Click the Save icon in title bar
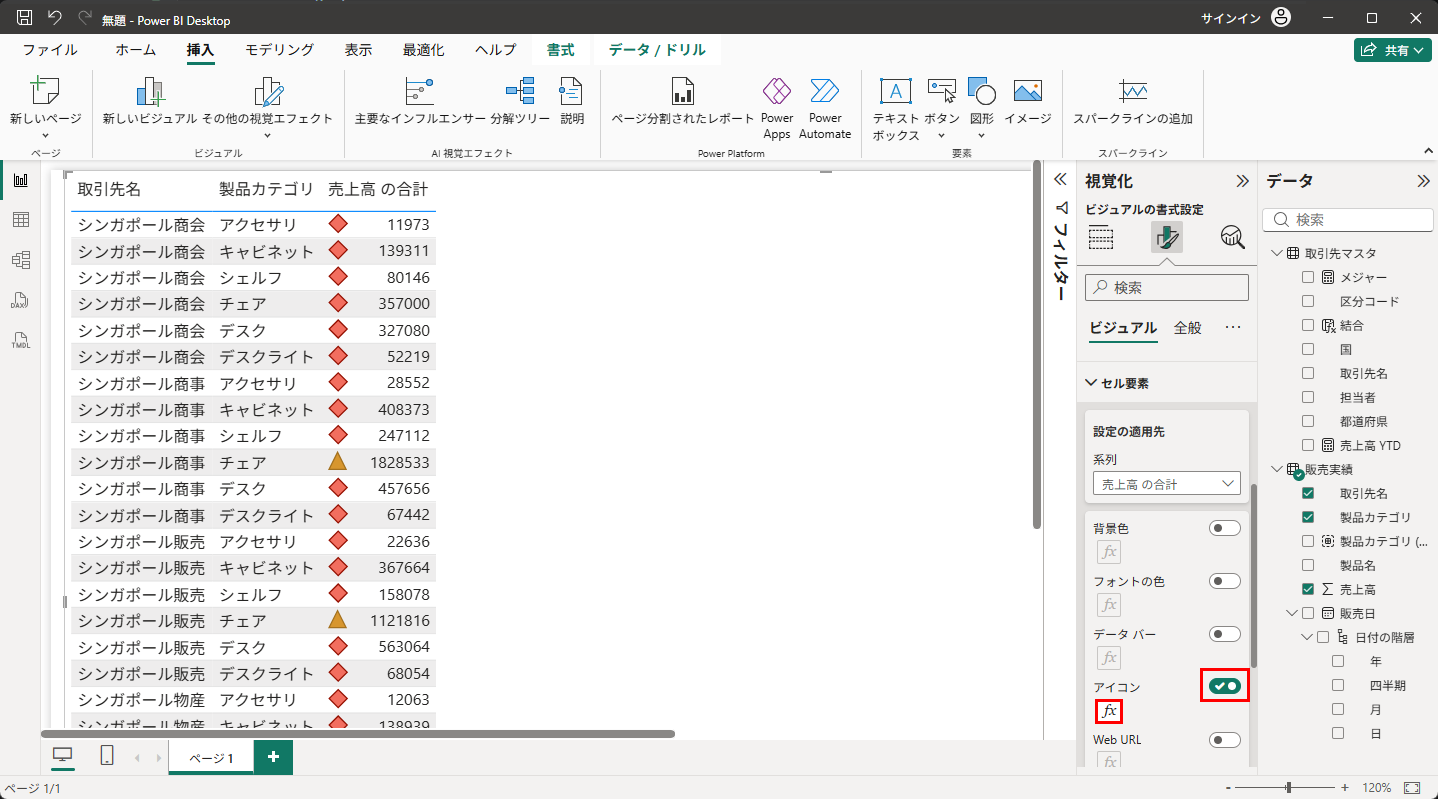Screen dimensions: 1438x799 tap(25, 18)
